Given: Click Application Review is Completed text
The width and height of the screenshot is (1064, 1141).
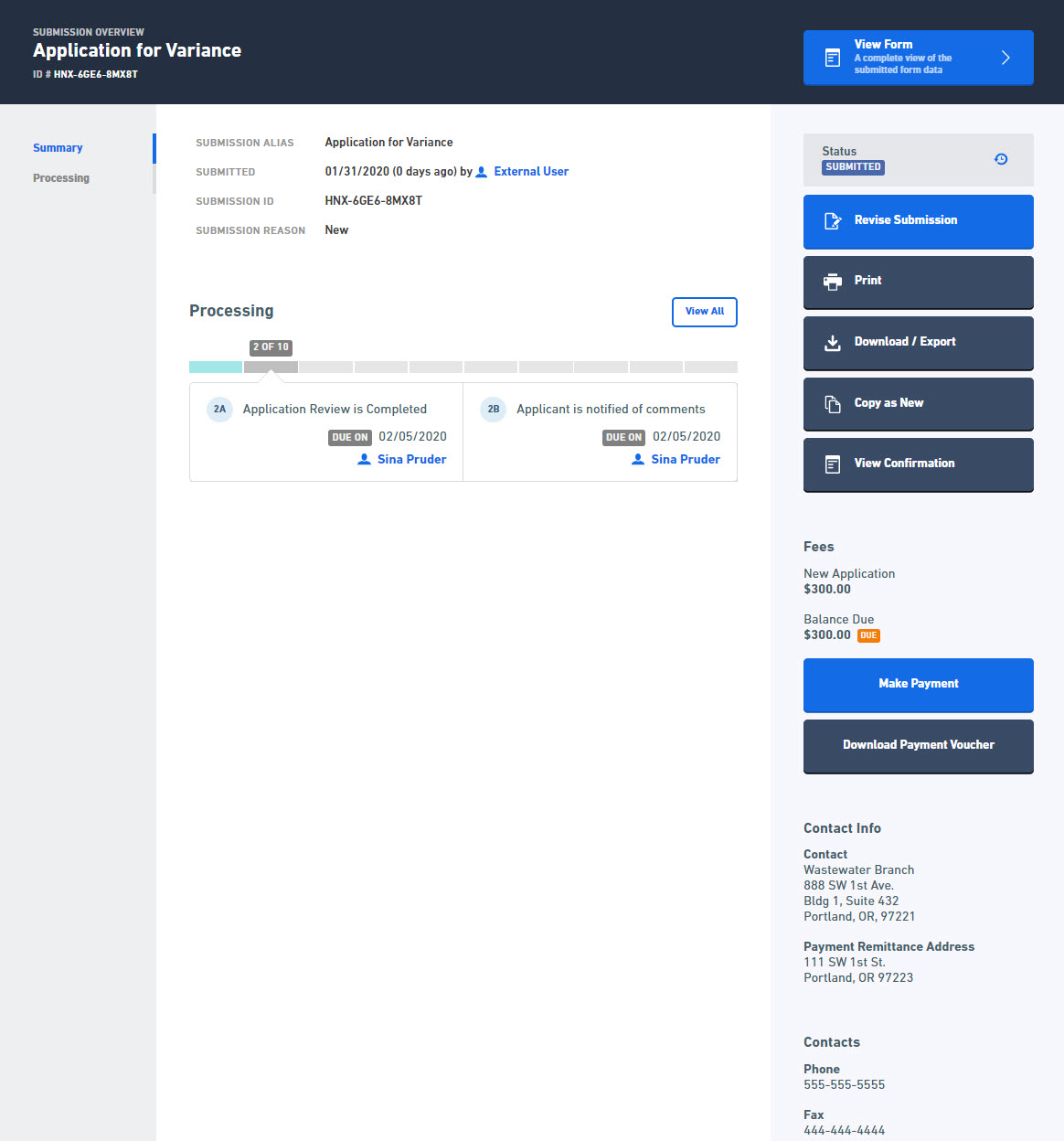Looking at the screenshot, I should pos(335,410).
